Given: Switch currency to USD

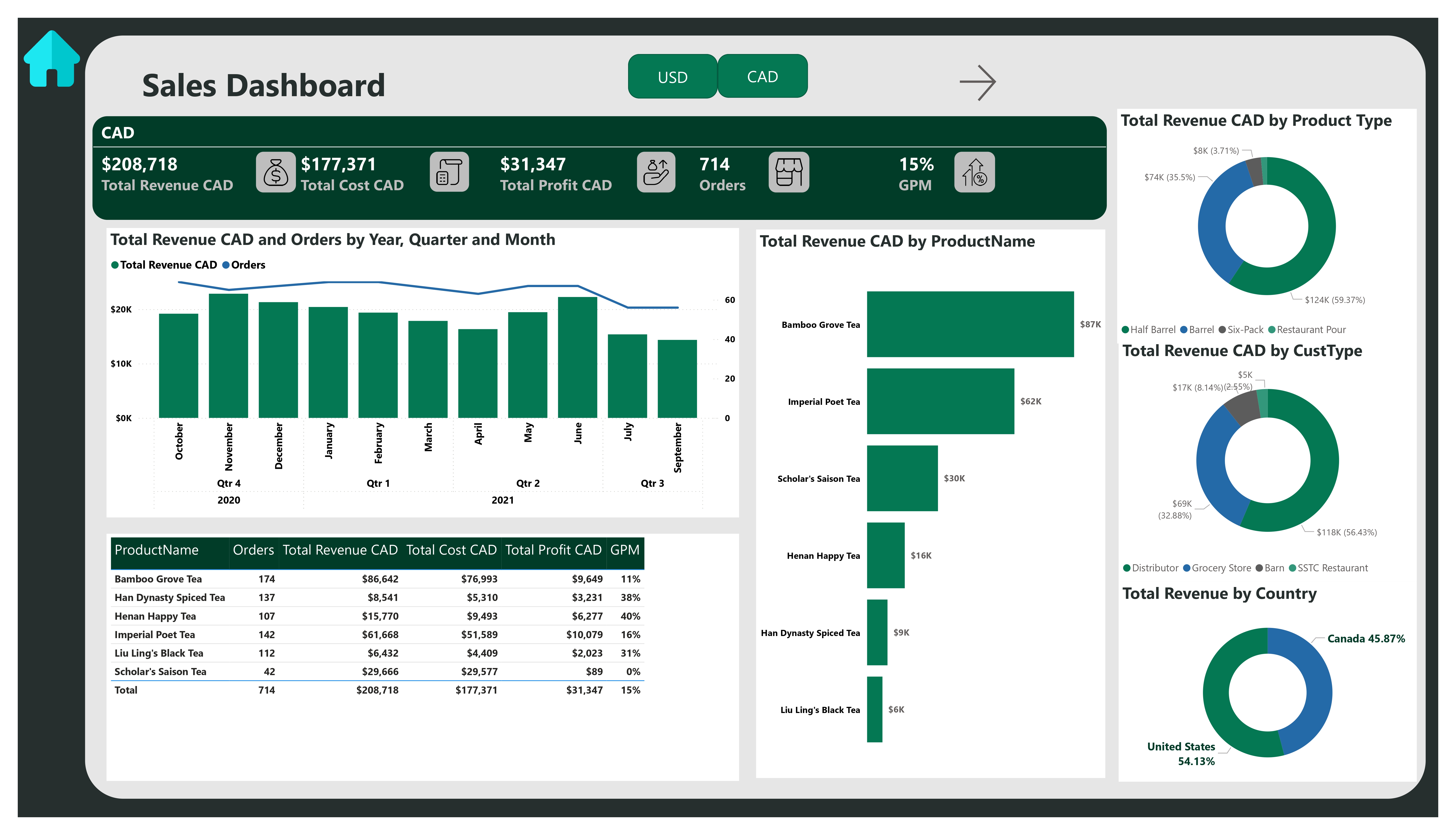Looking at the screenshot, I should (673, 76).
